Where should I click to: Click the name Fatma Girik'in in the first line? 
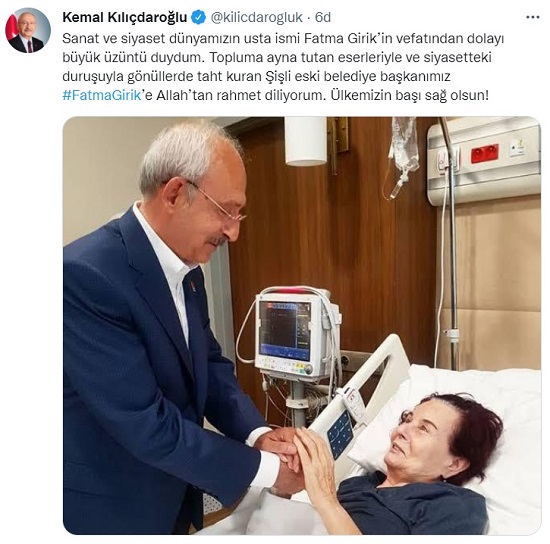pyautogui.click(x=348, y=38)
